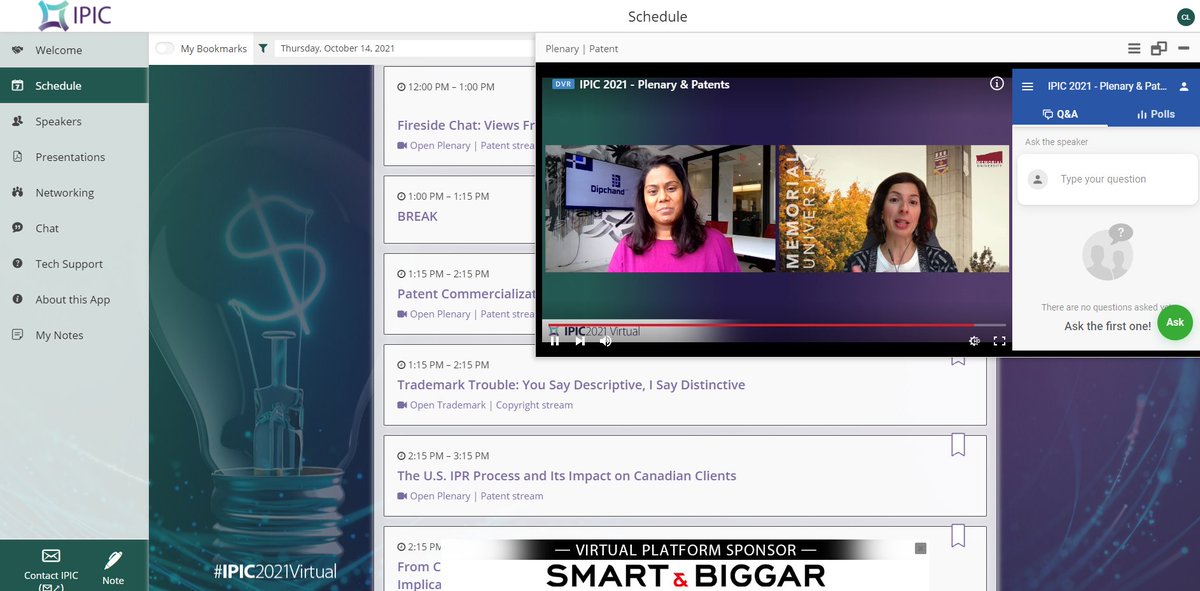
Task: Pause the video stream
Action: pyautogui.click(x=555, y=341)
